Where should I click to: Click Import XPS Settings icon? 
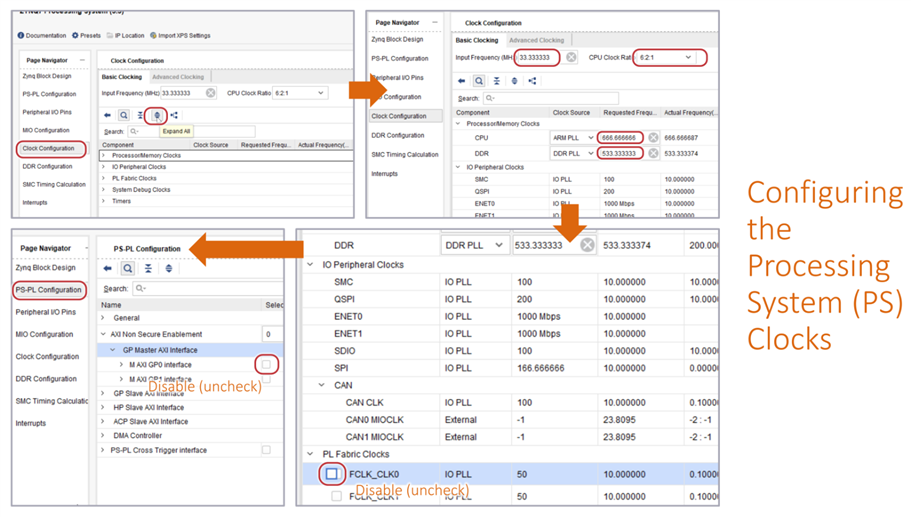tap(153, 35)
